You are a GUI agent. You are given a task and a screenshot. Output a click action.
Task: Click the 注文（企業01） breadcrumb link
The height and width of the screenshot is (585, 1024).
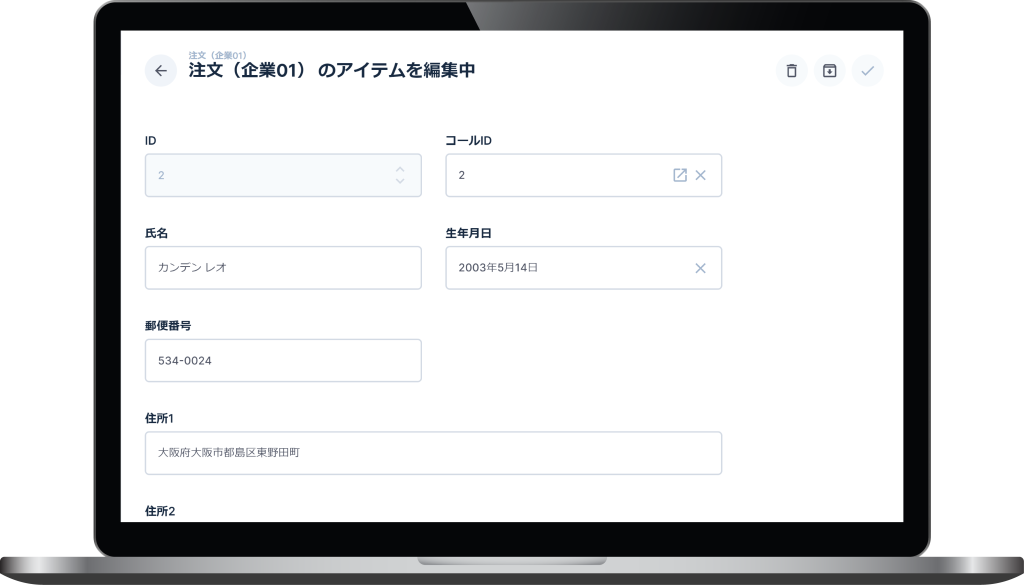pos(217,55)
